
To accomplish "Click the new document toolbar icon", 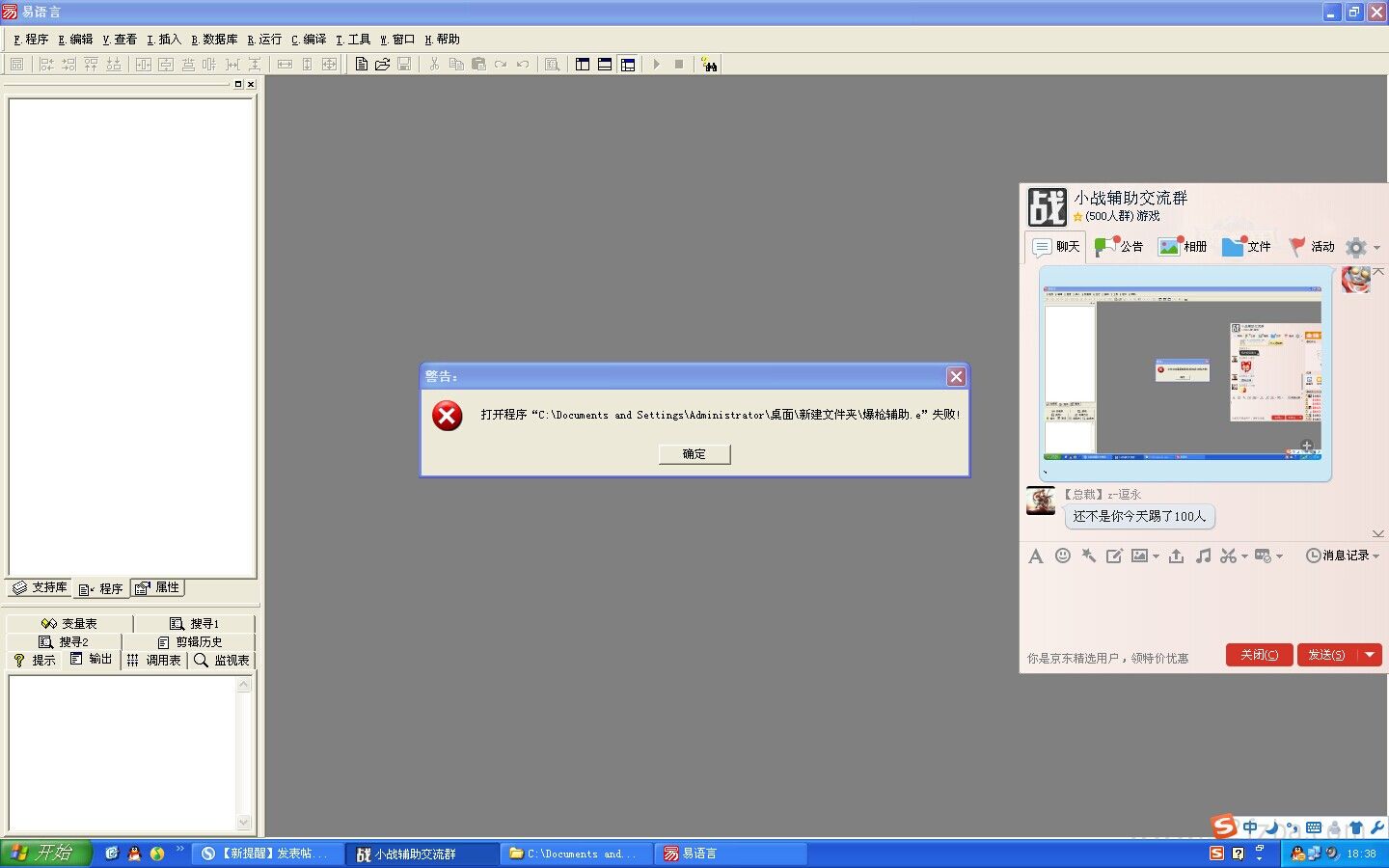I will pos(362,65).
